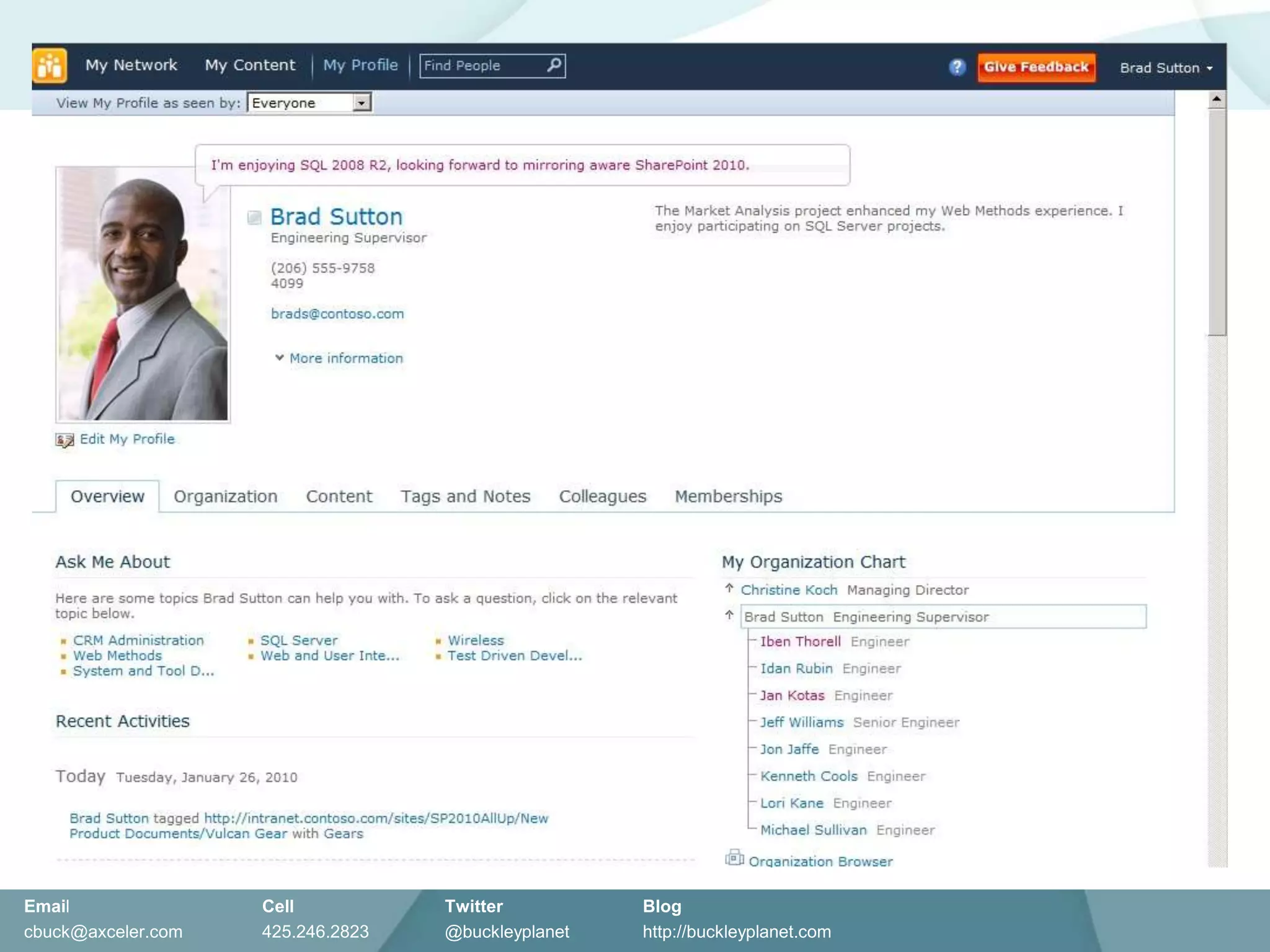Open the SQL Server topic

pyautogui.click(x=299, y=640)
